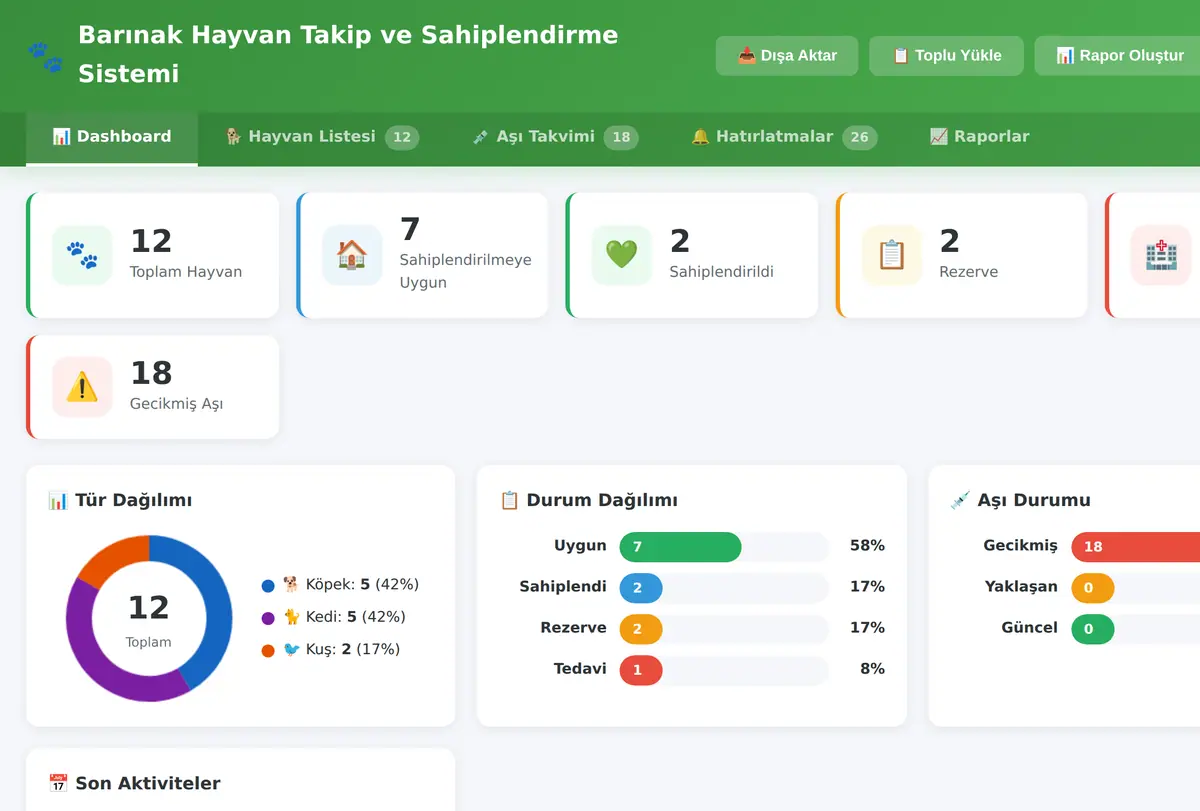Click the blue Köpek legend dot
The width and height of the screenshot is (1200, 811).
pyautogui.click(x=268, y=585)
